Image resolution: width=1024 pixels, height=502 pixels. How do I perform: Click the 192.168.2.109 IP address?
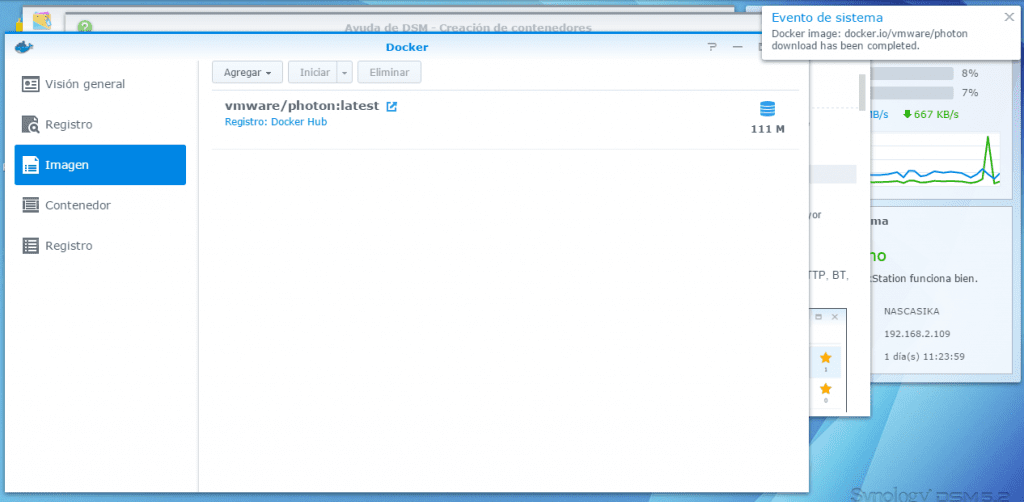917,334
